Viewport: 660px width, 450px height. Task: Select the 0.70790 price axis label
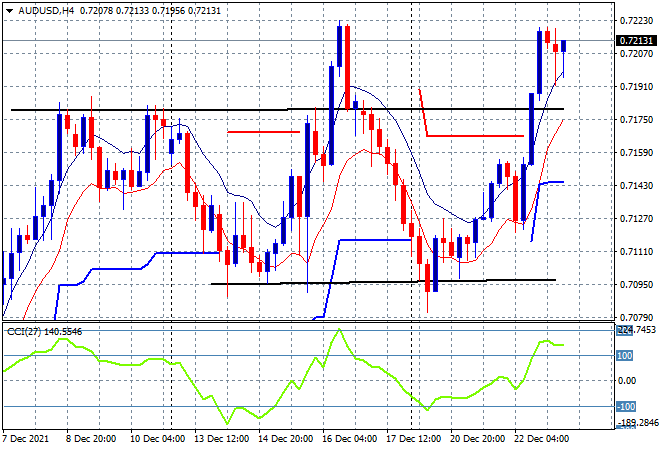(x=636, y=318)
